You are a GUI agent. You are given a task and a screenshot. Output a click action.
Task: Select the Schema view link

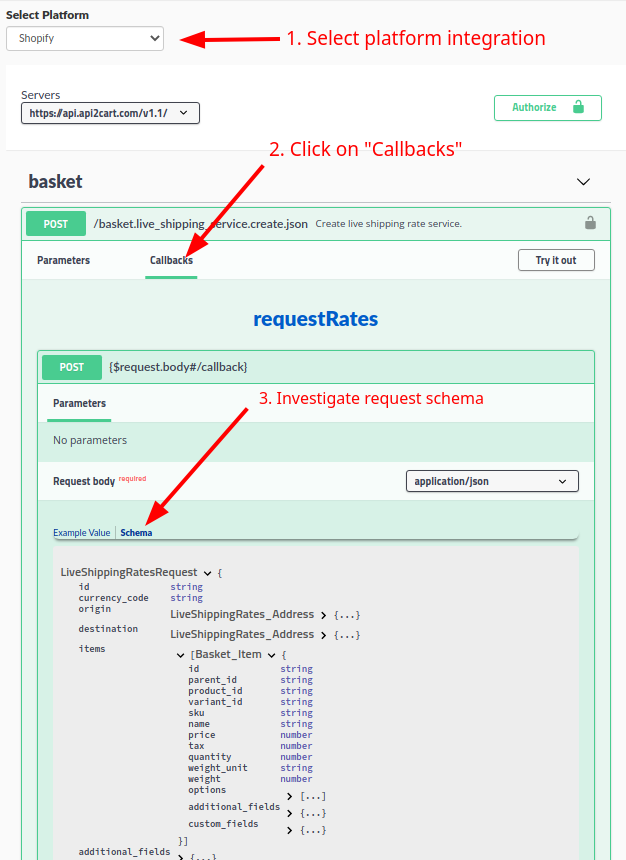[x=136, y=533]
